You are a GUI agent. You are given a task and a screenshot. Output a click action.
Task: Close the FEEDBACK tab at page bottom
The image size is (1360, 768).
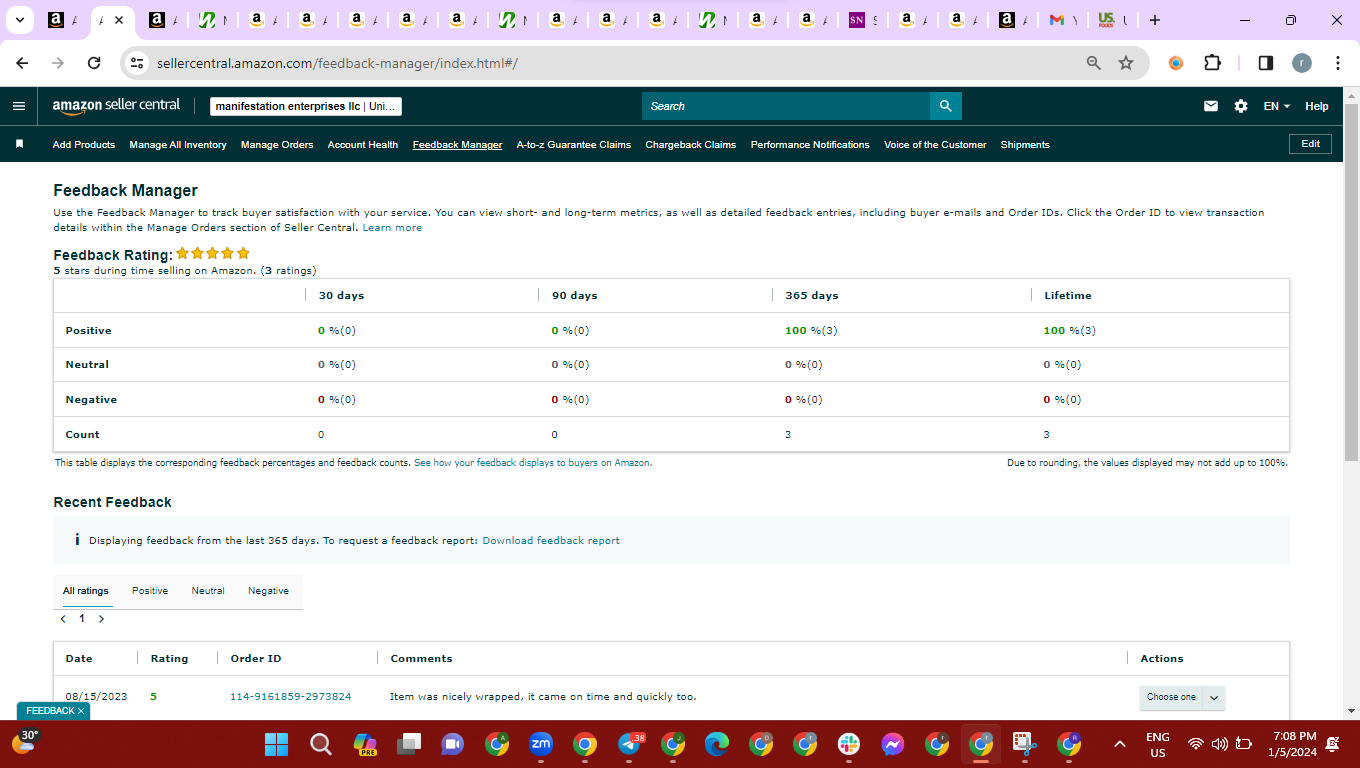click(81, 711)
